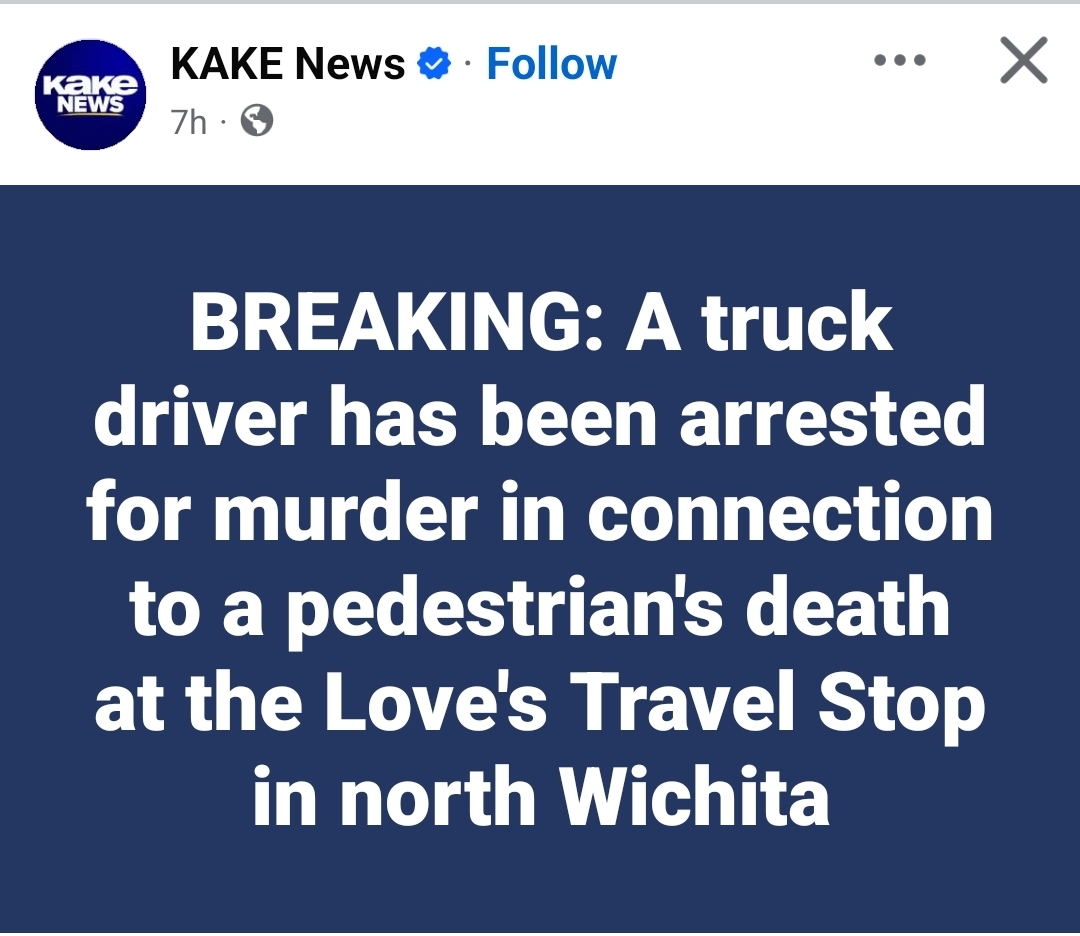Open the KAKE News profile picture
Image resolution: width=1080 pixels, height=936 pixels.
[x=90, y=95]
